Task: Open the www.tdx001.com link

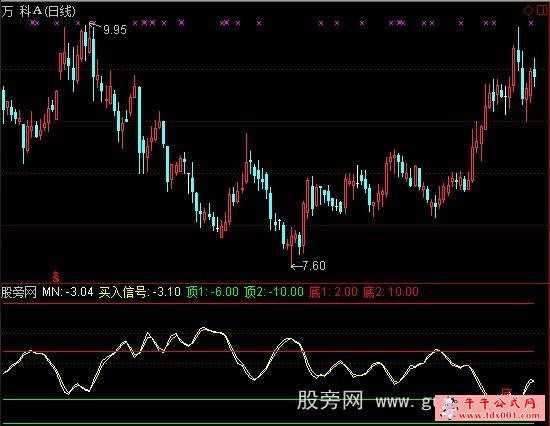Action: click(499, 416)
